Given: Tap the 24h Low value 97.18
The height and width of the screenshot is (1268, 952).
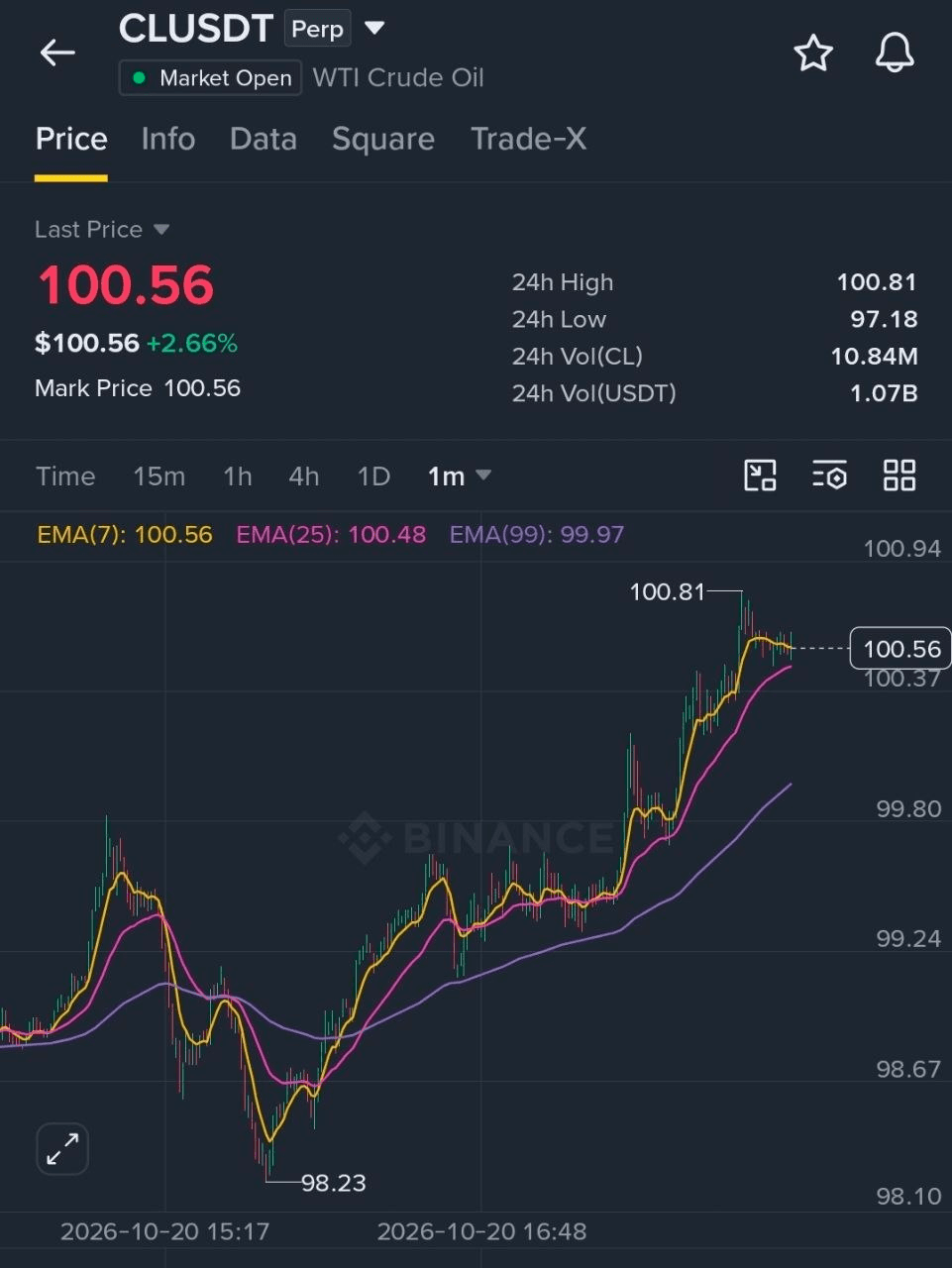Looking at the screenshot, I should click(x=884, y=319).
